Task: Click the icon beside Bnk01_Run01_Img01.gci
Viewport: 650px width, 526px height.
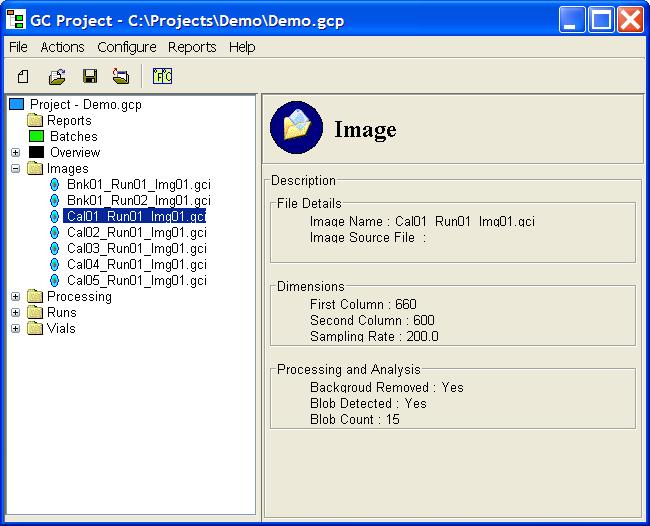Action: (55, 184)
